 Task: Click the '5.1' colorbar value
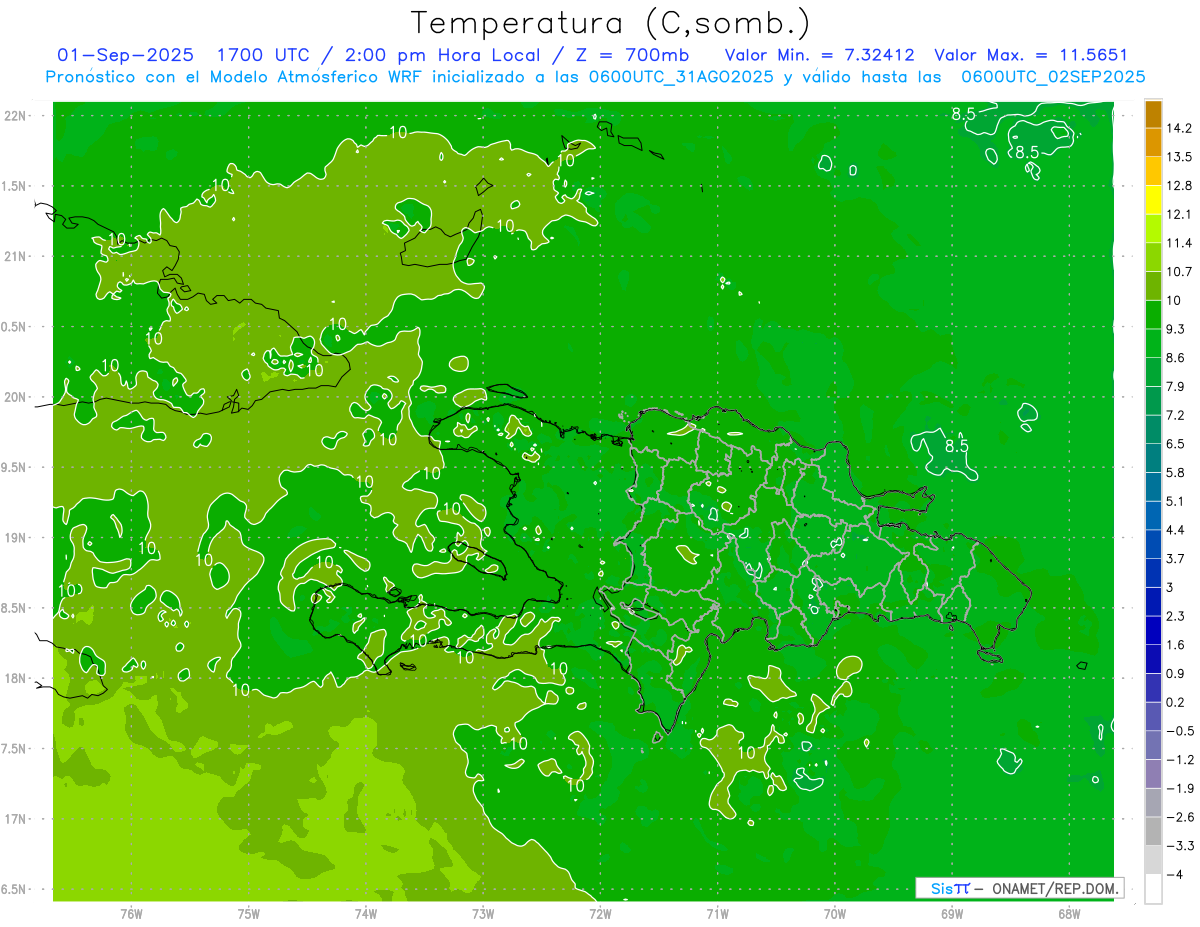tap(1176, 501)
